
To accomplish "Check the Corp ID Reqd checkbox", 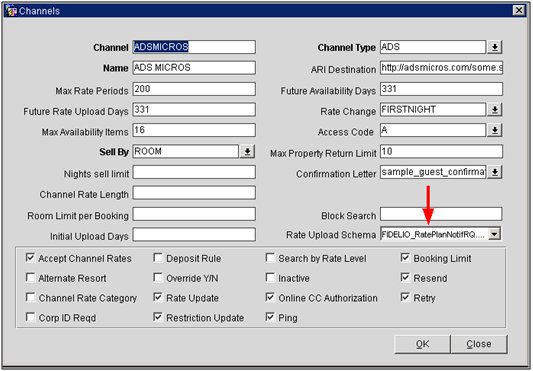I will click(30, 317).
